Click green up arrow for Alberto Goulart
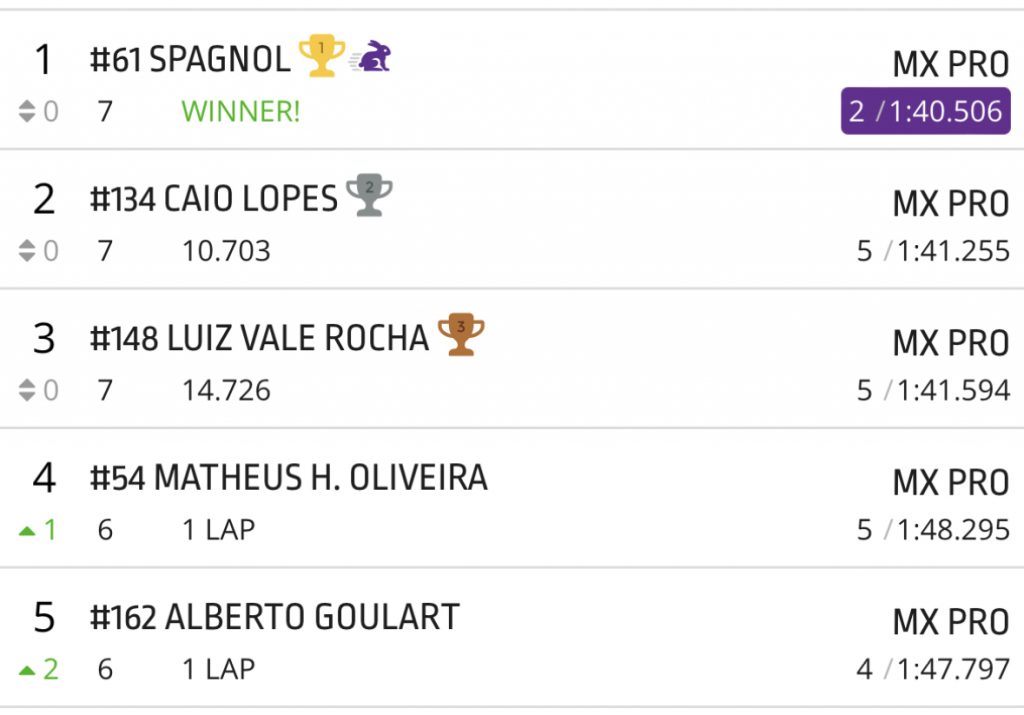This screenshot has height=715, width=1024. [27, 669]
